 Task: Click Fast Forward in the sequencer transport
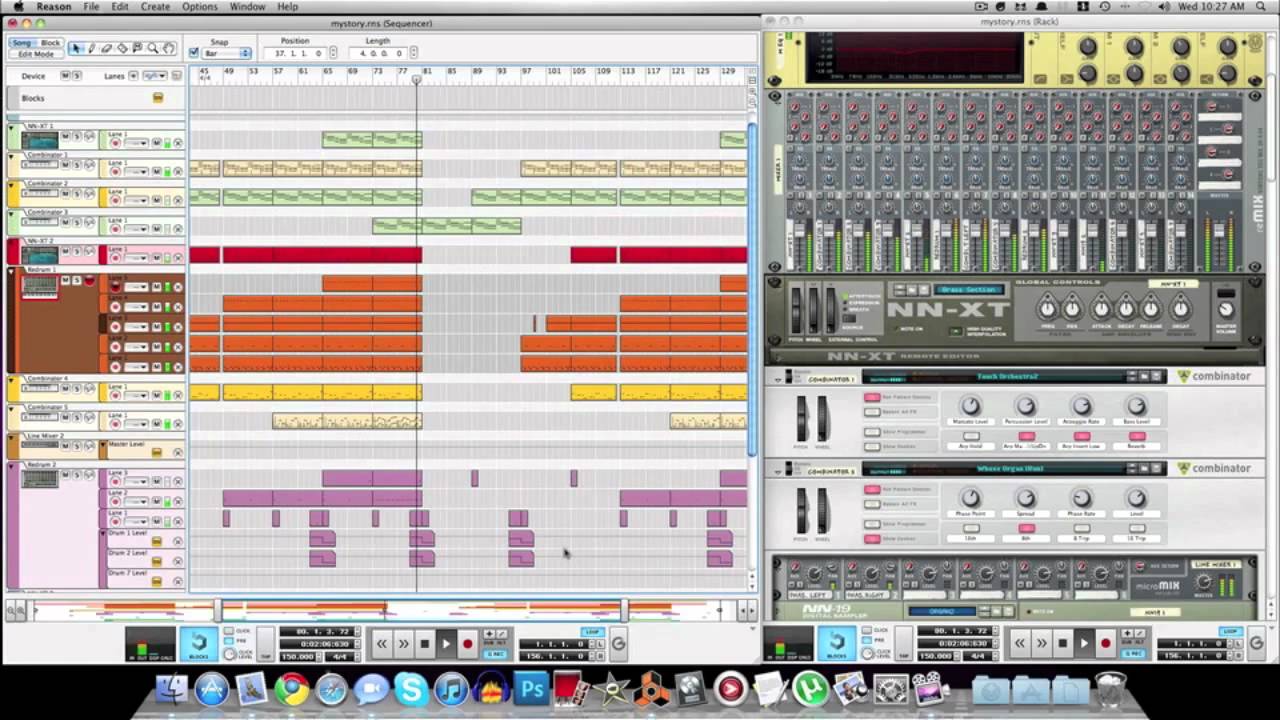(x=403, y=644)
